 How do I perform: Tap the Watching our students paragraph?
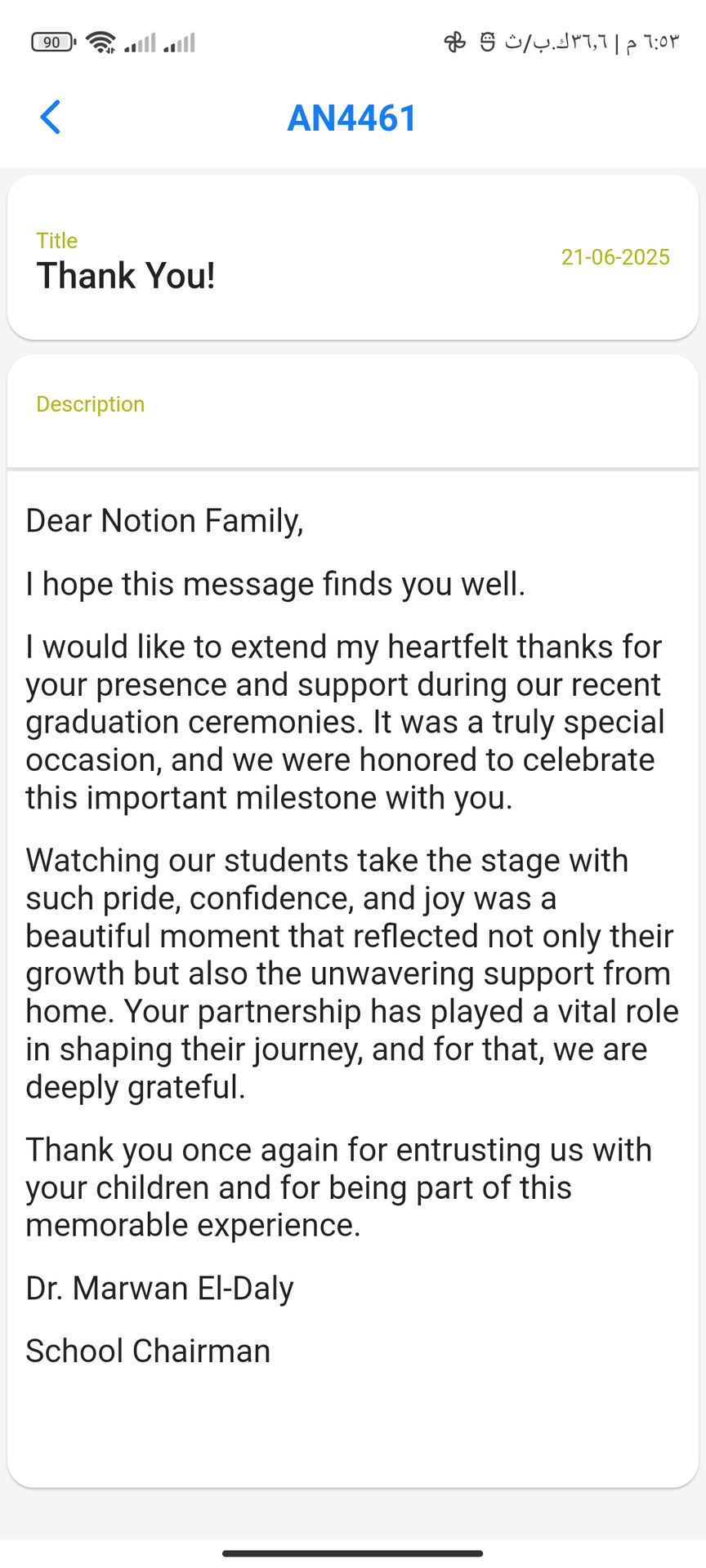352,973
